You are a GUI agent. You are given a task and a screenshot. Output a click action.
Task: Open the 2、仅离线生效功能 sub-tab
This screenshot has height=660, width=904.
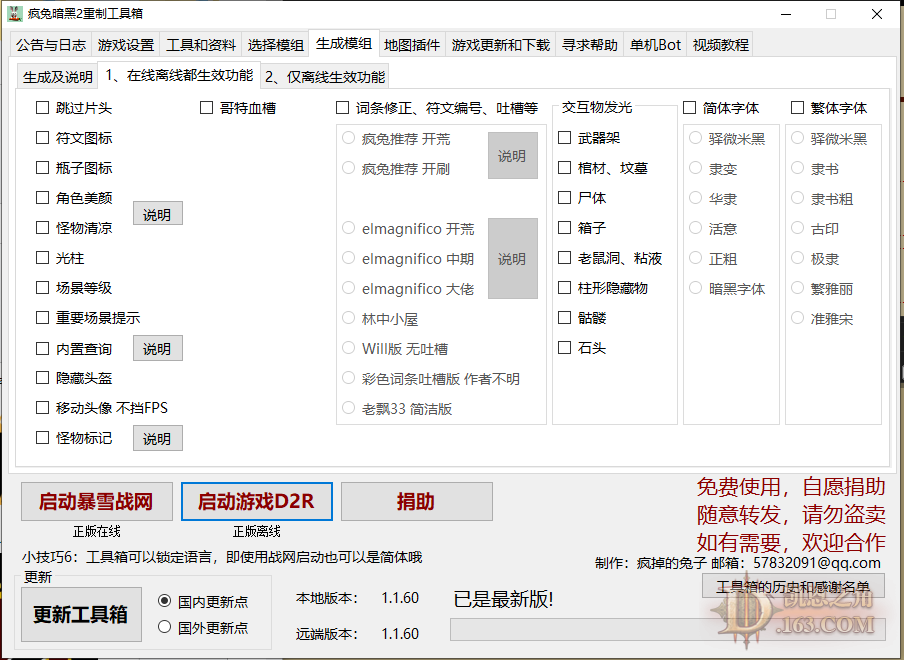click(x=325, y=77)
